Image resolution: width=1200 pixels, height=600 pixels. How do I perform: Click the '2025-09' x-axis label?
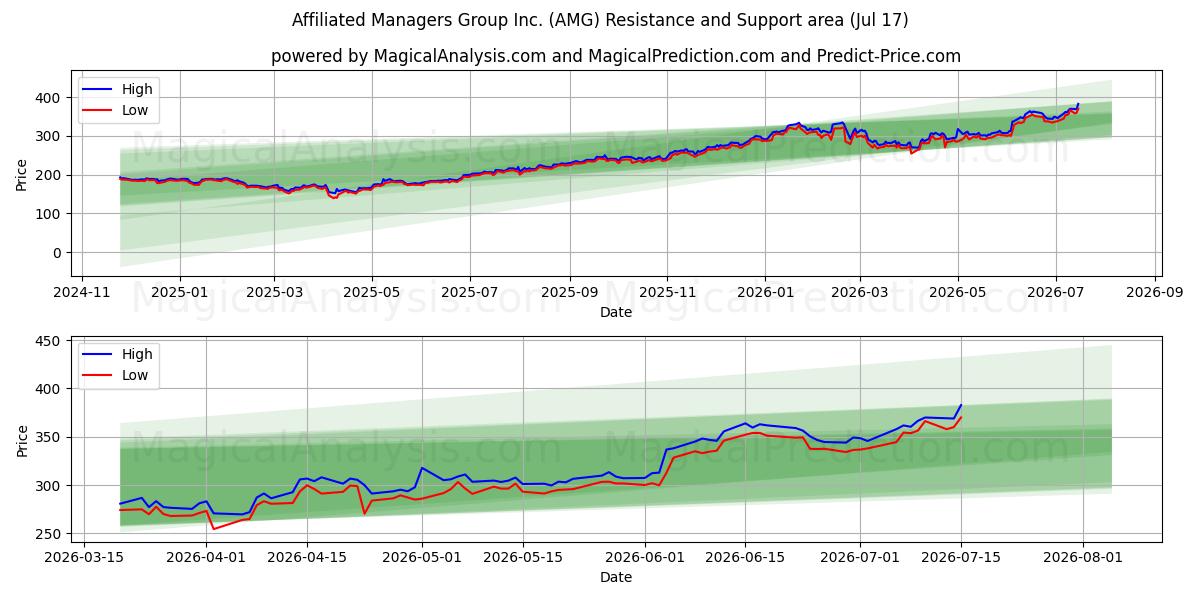(x=570, y=293)
